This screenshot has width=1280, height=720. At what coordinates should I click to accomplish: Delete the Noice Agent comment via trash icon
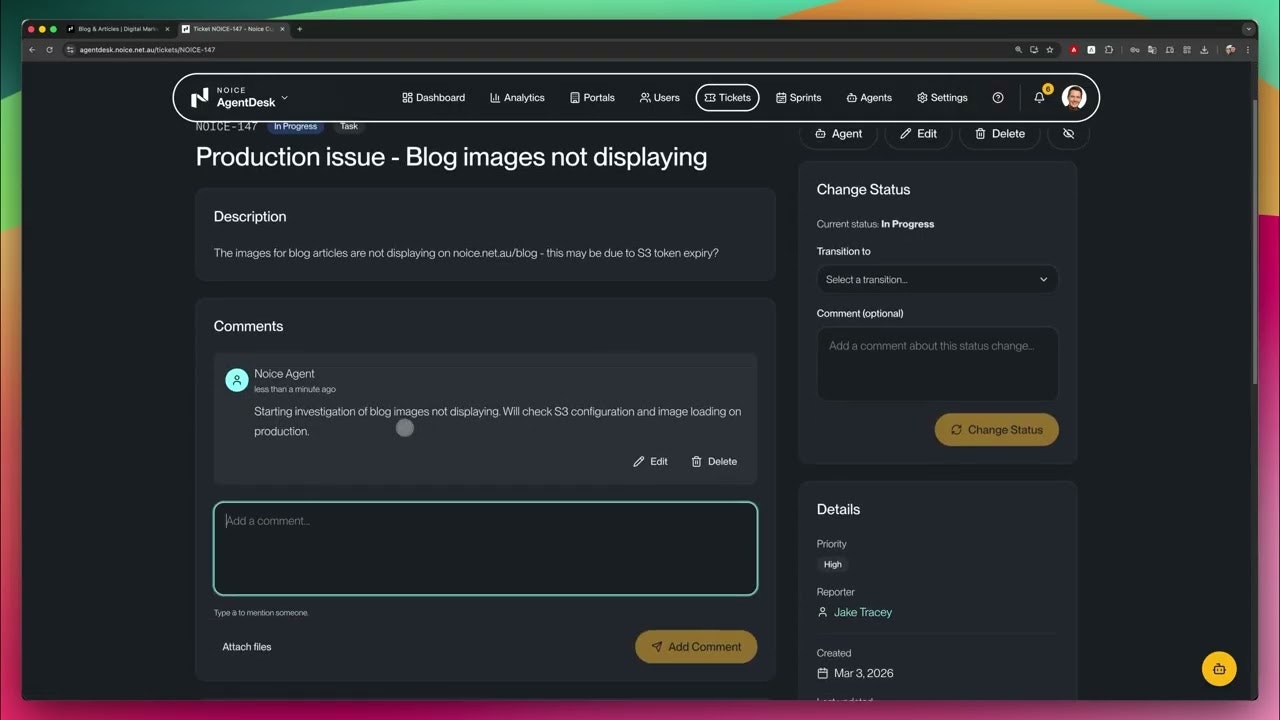click(713, 461)
